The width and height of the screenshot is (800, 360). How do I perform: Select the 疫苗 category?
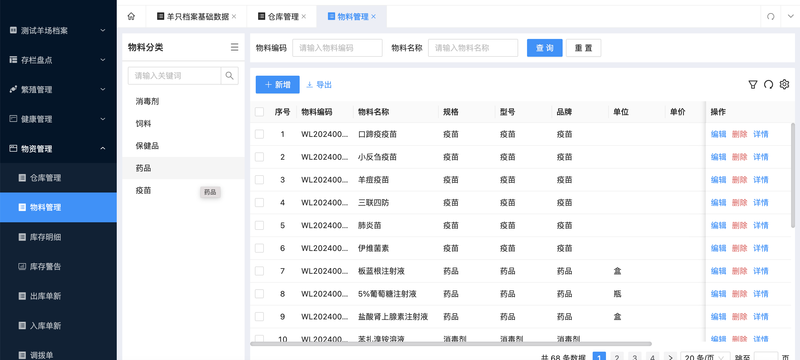tap(184, 191)
